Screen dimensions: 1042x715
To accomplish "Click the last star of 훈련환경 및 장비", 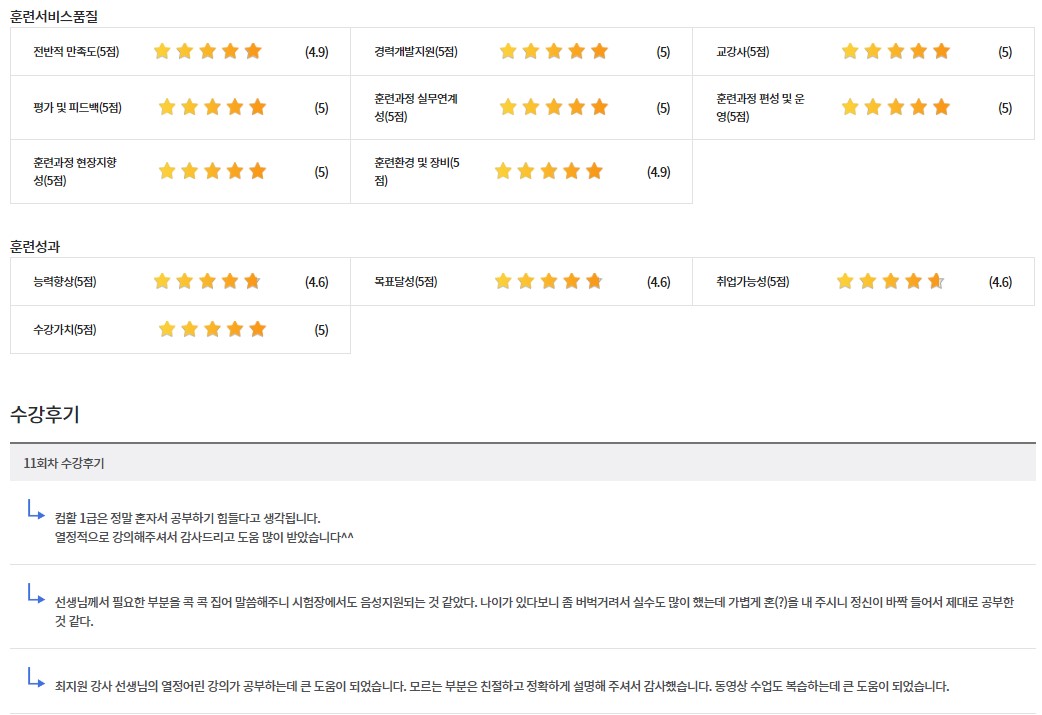I will click(594, 171).
